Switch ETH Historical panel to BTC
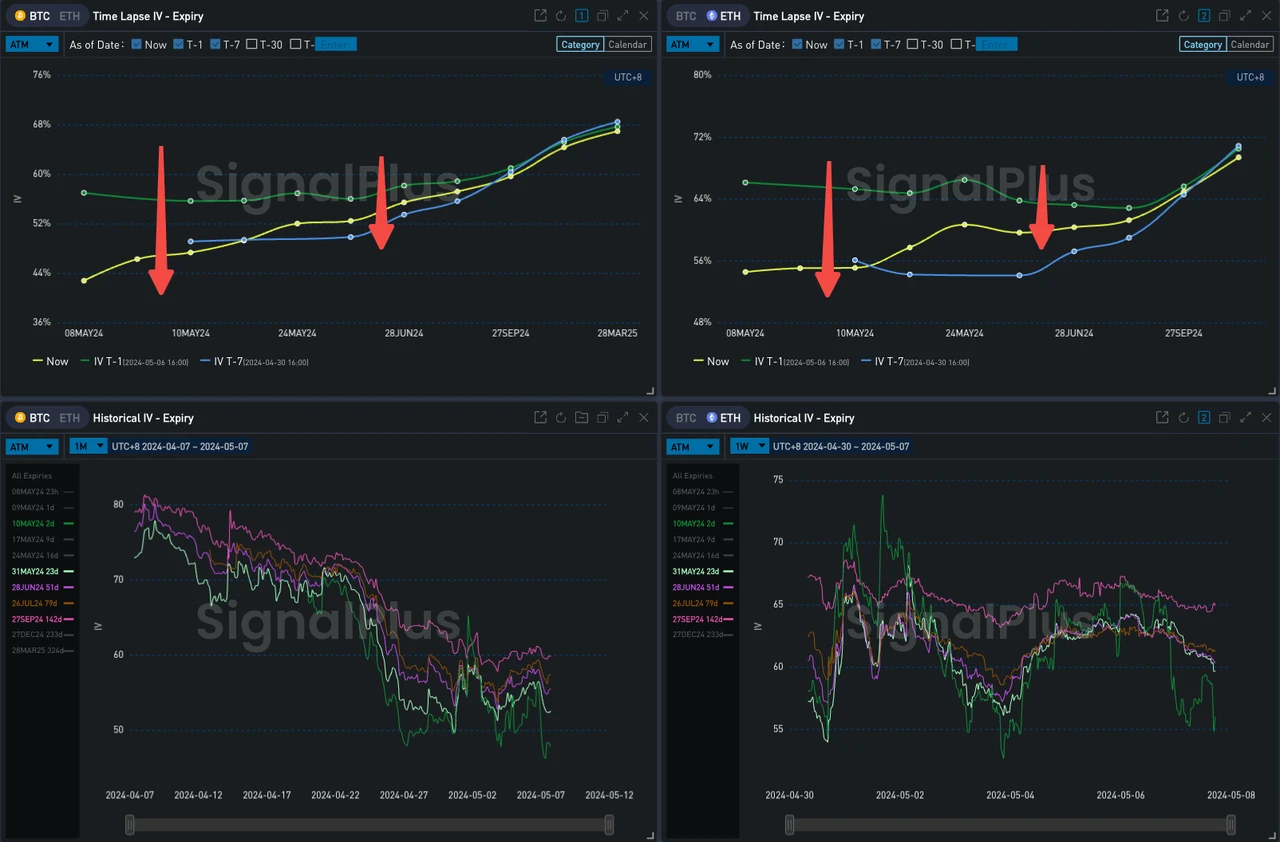1280x842 pixels. tap(685, 417)
